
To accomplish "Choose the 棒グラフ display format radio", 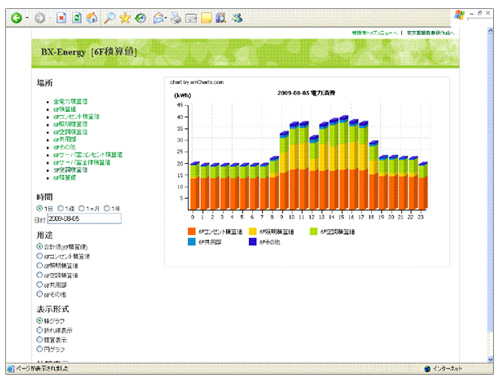I will 39,320.
